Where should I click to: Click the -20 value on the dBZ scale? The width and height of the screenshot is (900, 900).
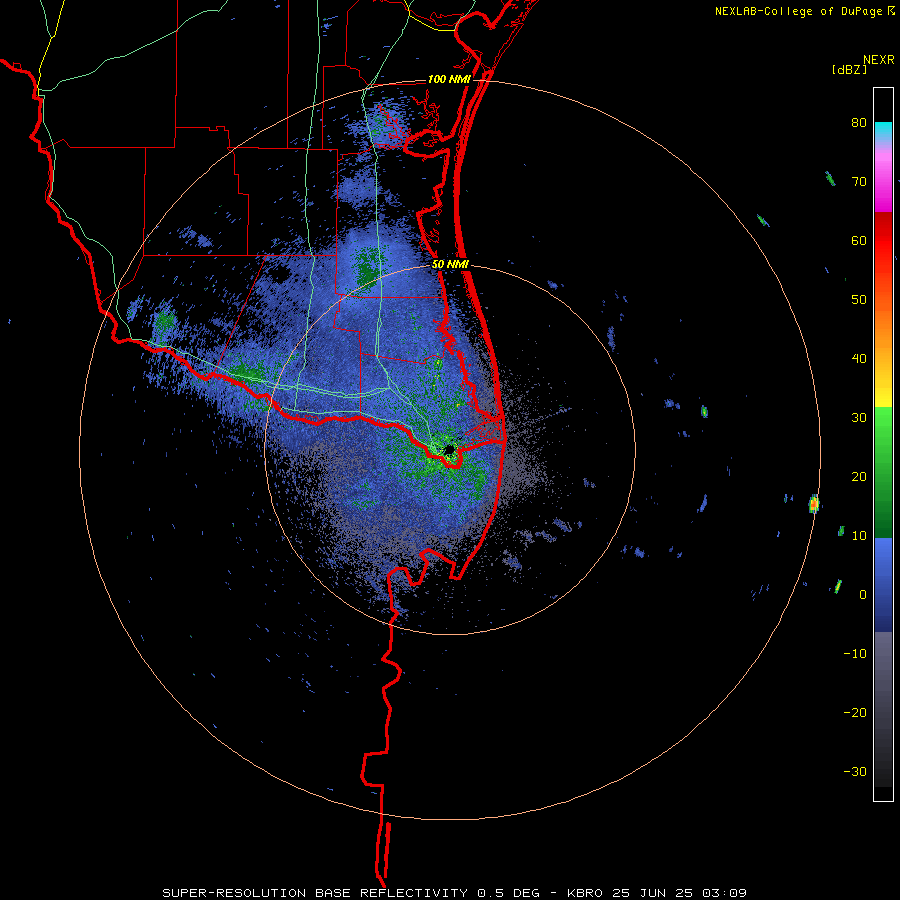click(855, 713)
